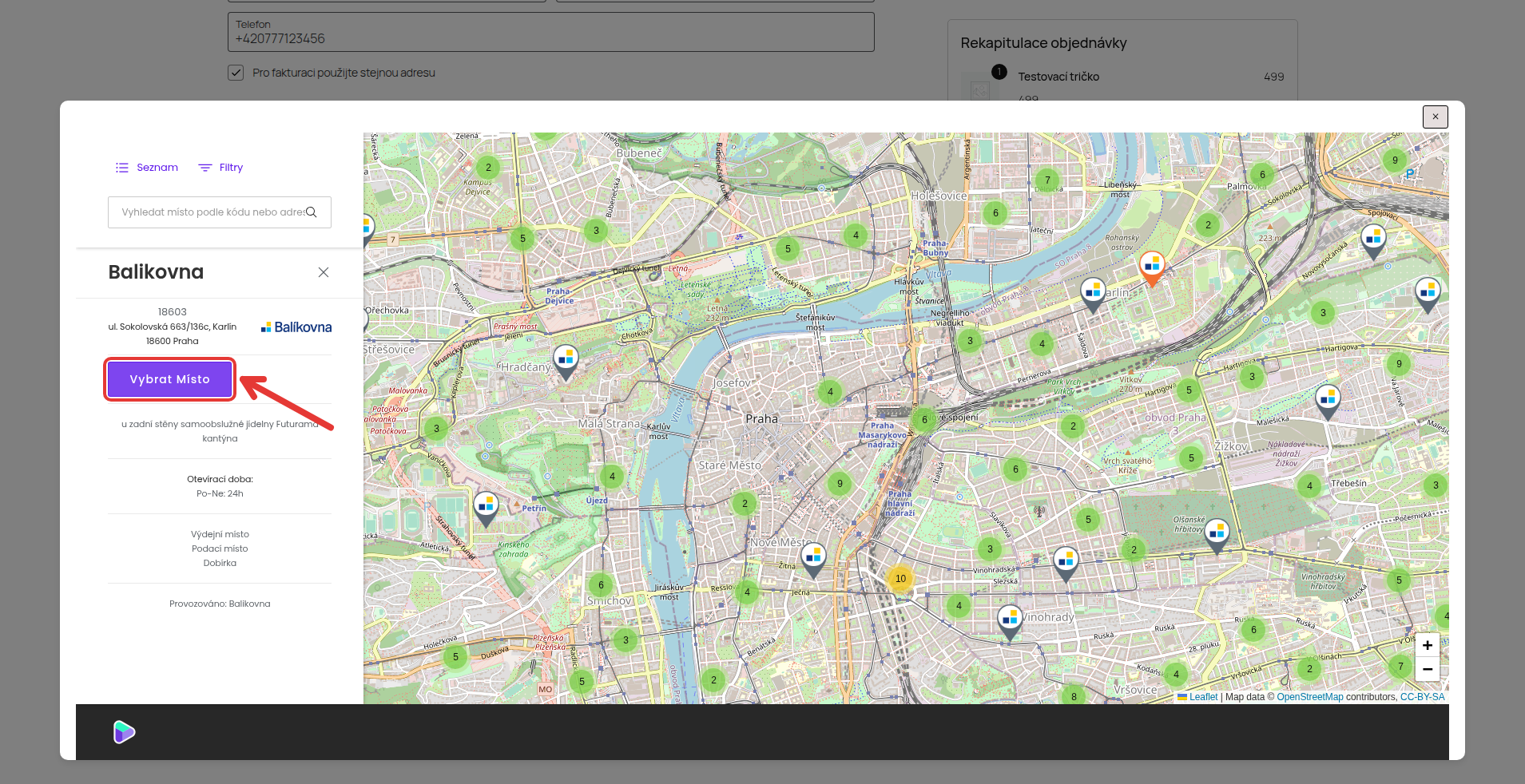This screenshot has width=1525, height=784.
Task: Open the CC-BY-SA license link
Action: tap(1422, 697)
